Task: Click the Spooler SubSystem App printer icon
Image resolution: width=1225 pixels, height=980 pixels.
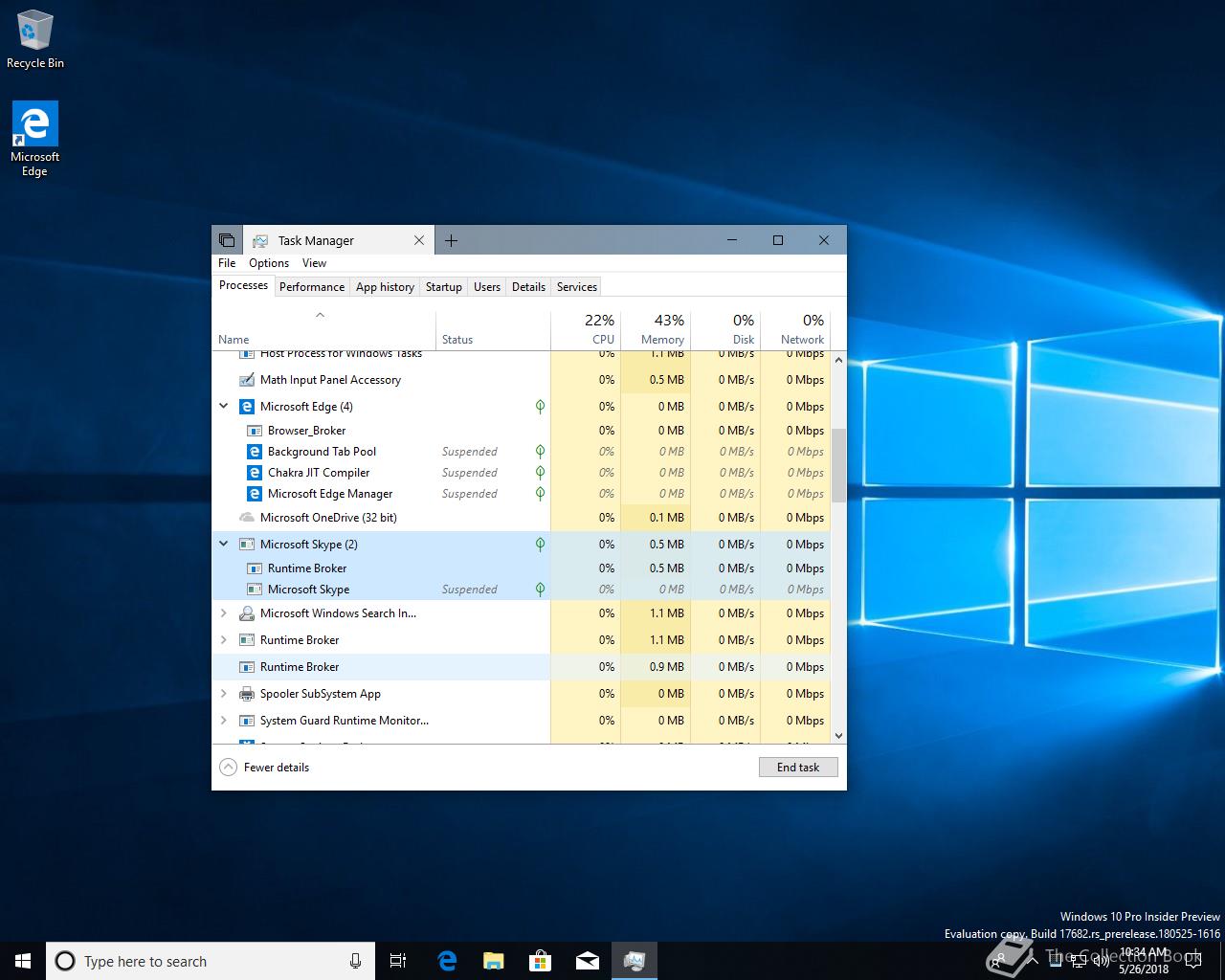Action: click(x=246, y=694)
